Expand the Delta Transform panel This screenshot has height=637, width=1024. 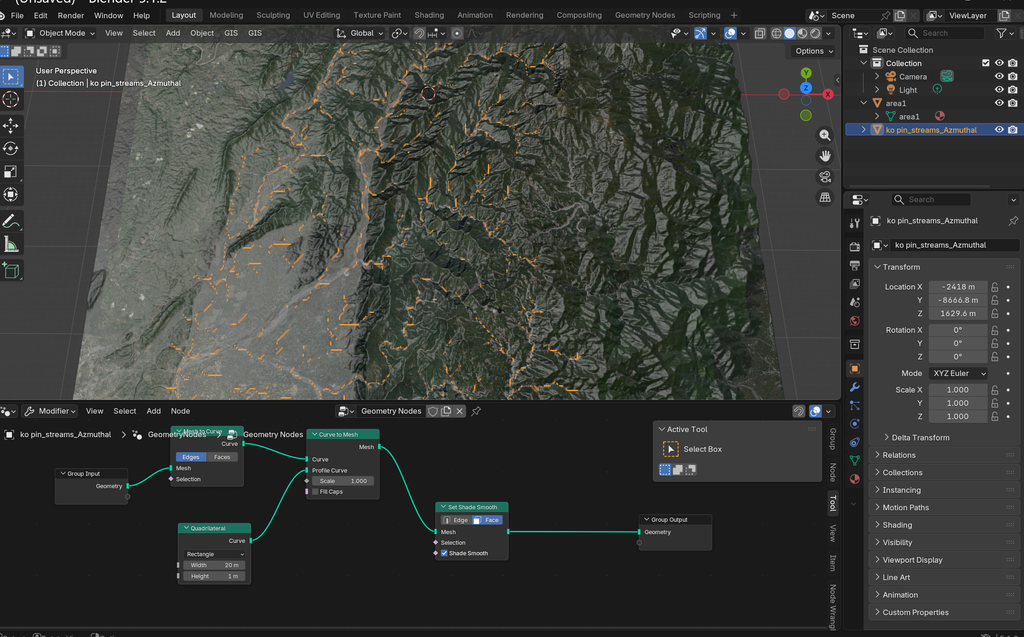pyautogui.click(x=920, y=438)
